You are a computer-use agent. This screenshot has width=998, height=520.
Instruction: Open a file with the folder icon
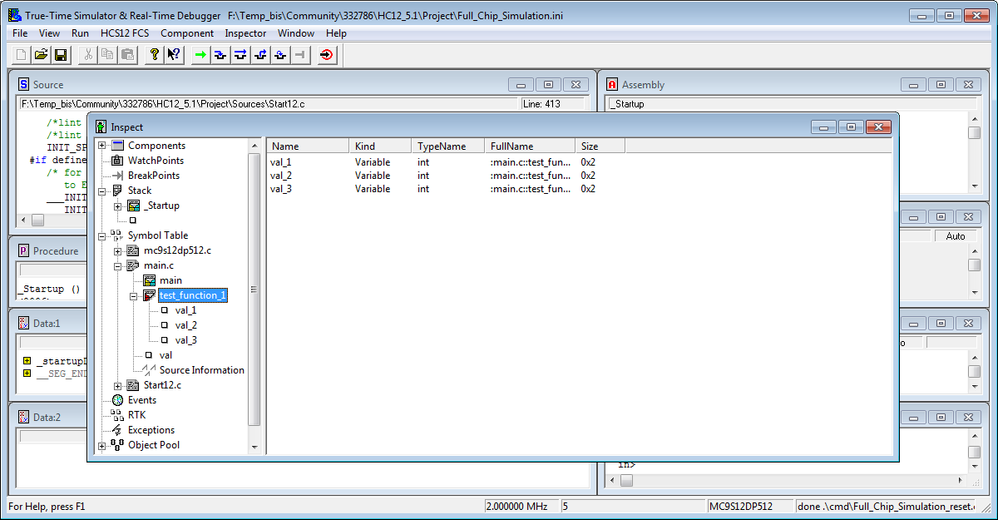click(41, 55)
